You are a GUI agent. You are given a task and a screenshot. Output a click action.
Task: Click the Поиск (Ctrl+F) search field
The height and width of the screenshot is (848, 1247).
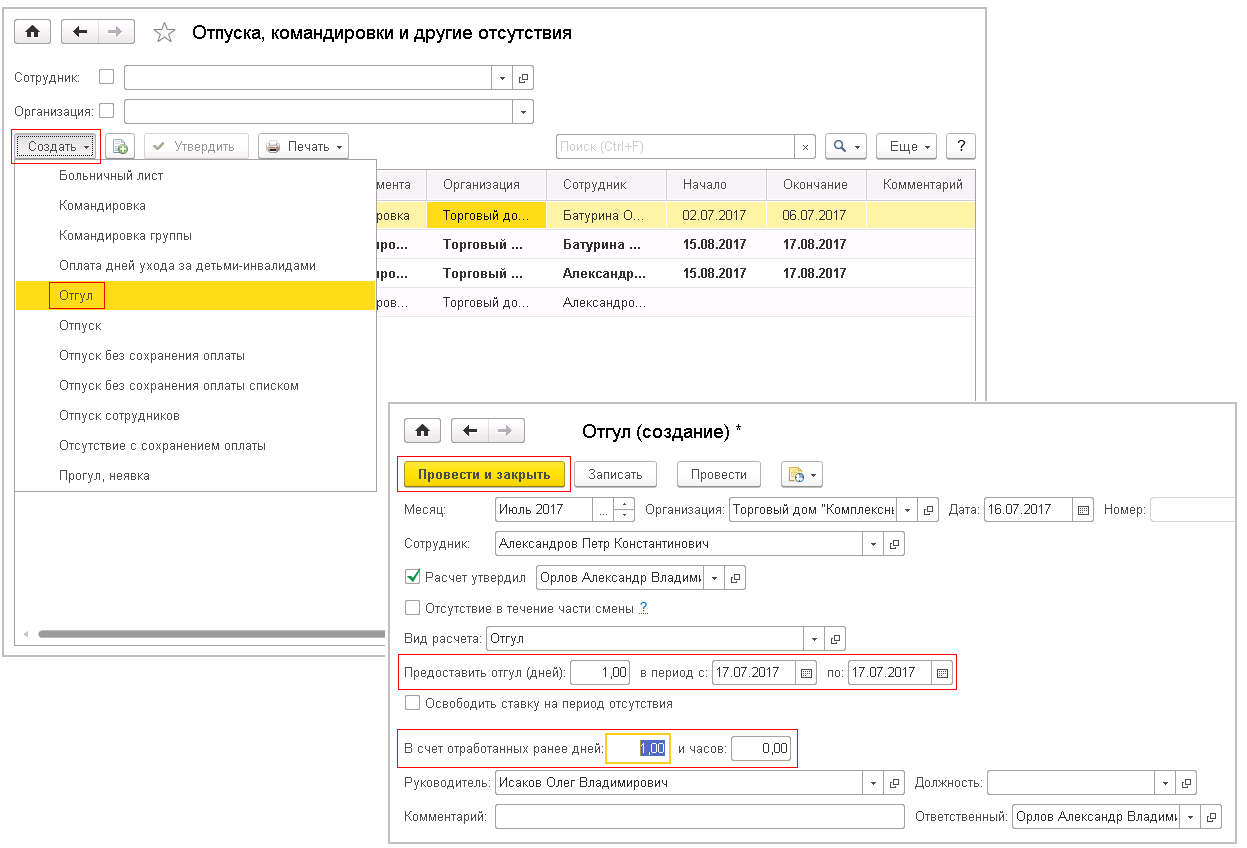[x=676, y=146]
